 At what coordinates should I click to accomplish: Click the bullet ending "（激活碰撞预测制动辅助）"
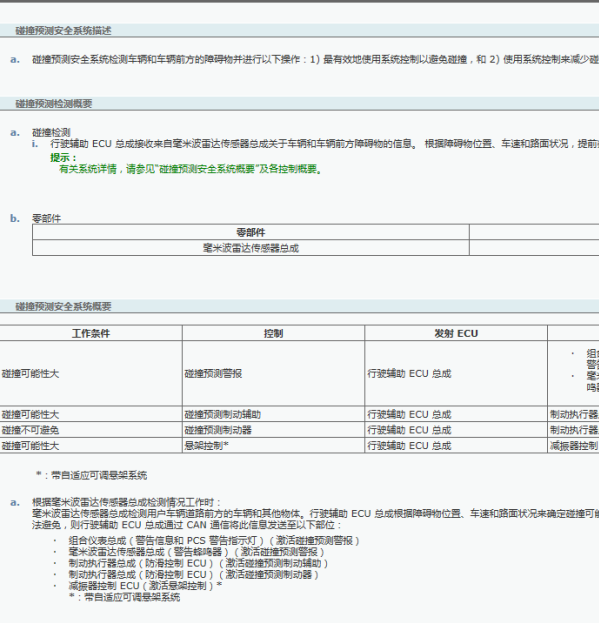(198, 563)
